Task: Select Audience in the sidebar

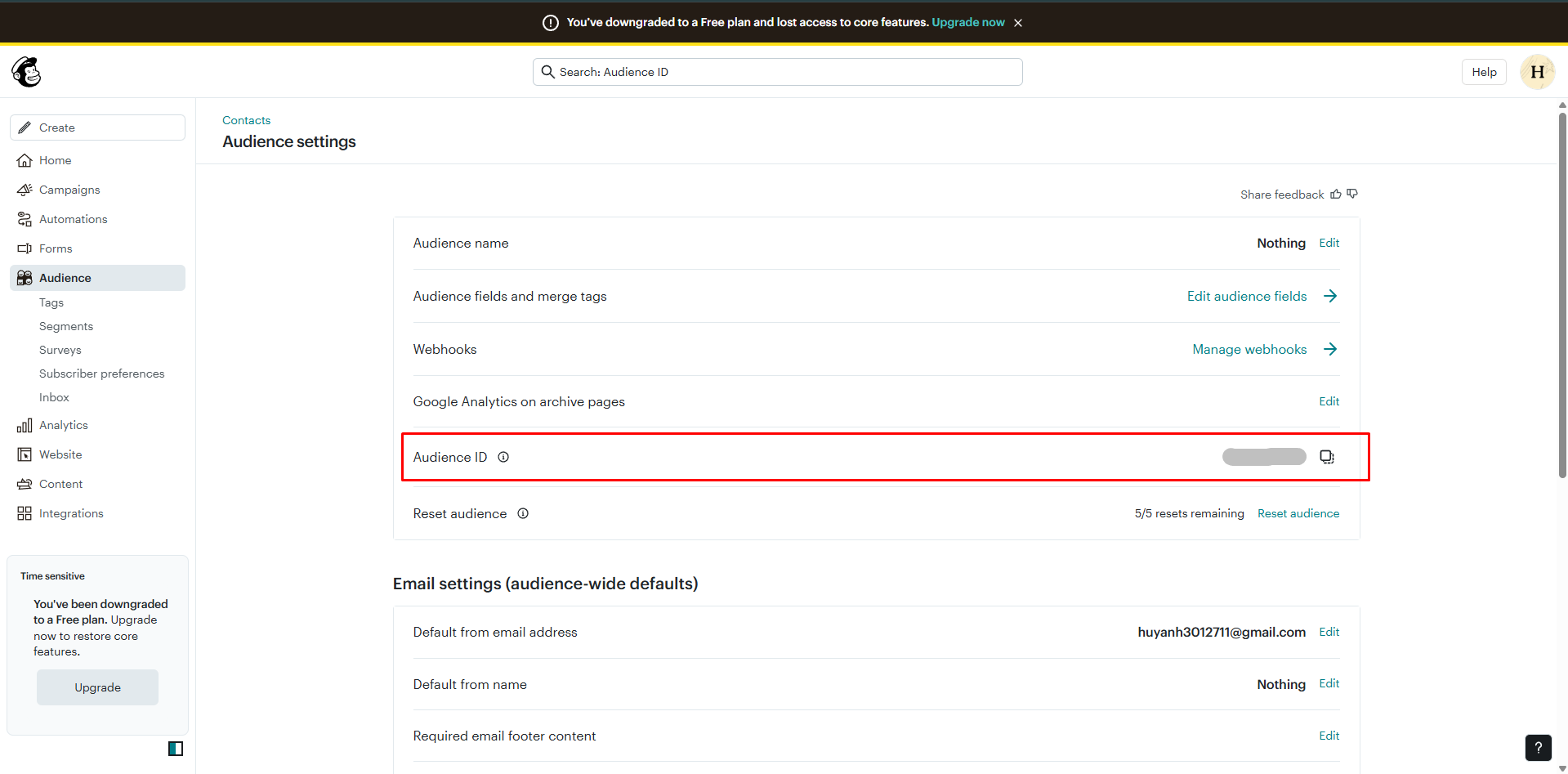Action: (x=97, y=278)
